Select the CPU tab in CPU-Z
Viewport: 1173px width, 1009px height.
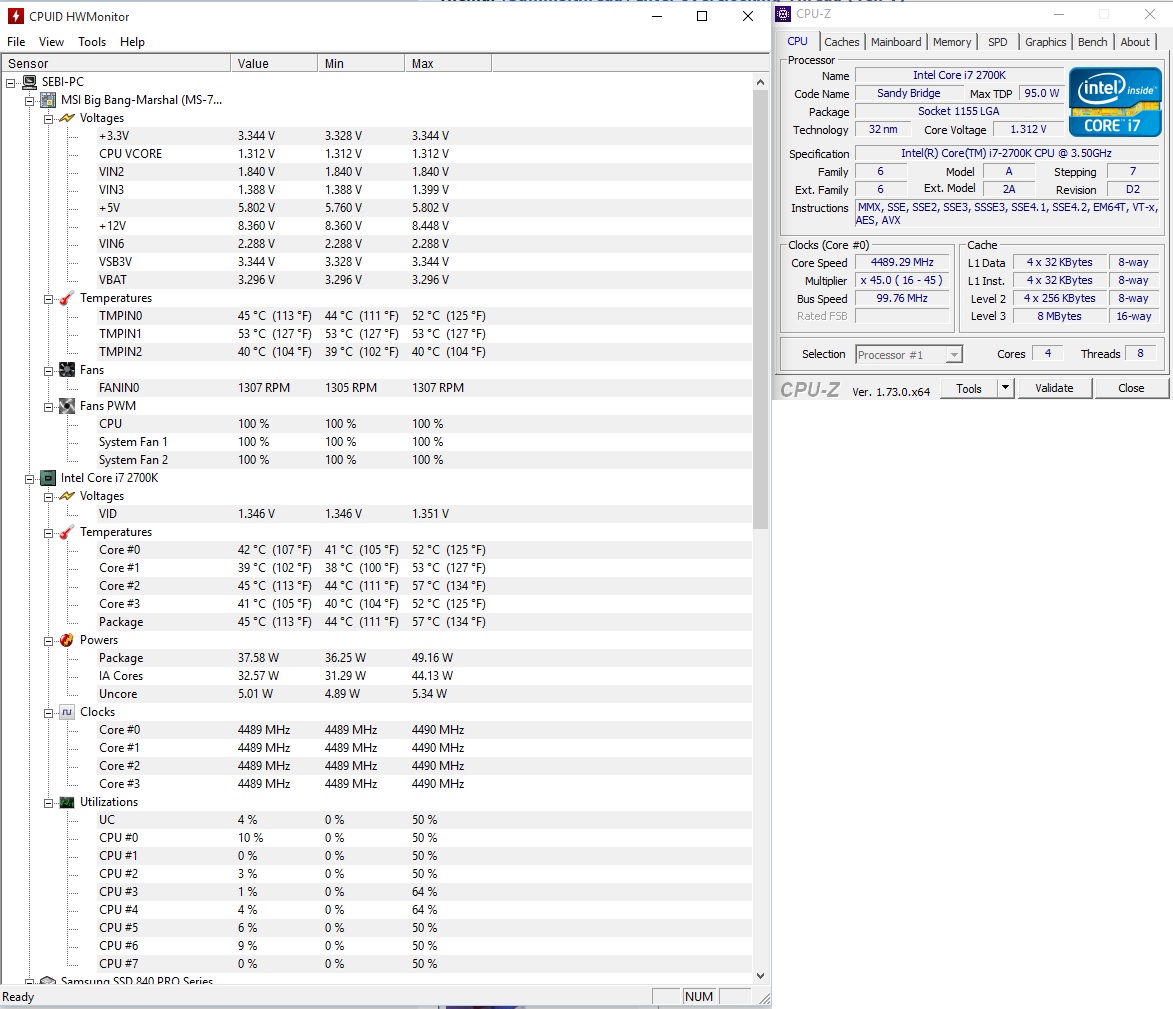pyautogui.click(x=797, y=41)
